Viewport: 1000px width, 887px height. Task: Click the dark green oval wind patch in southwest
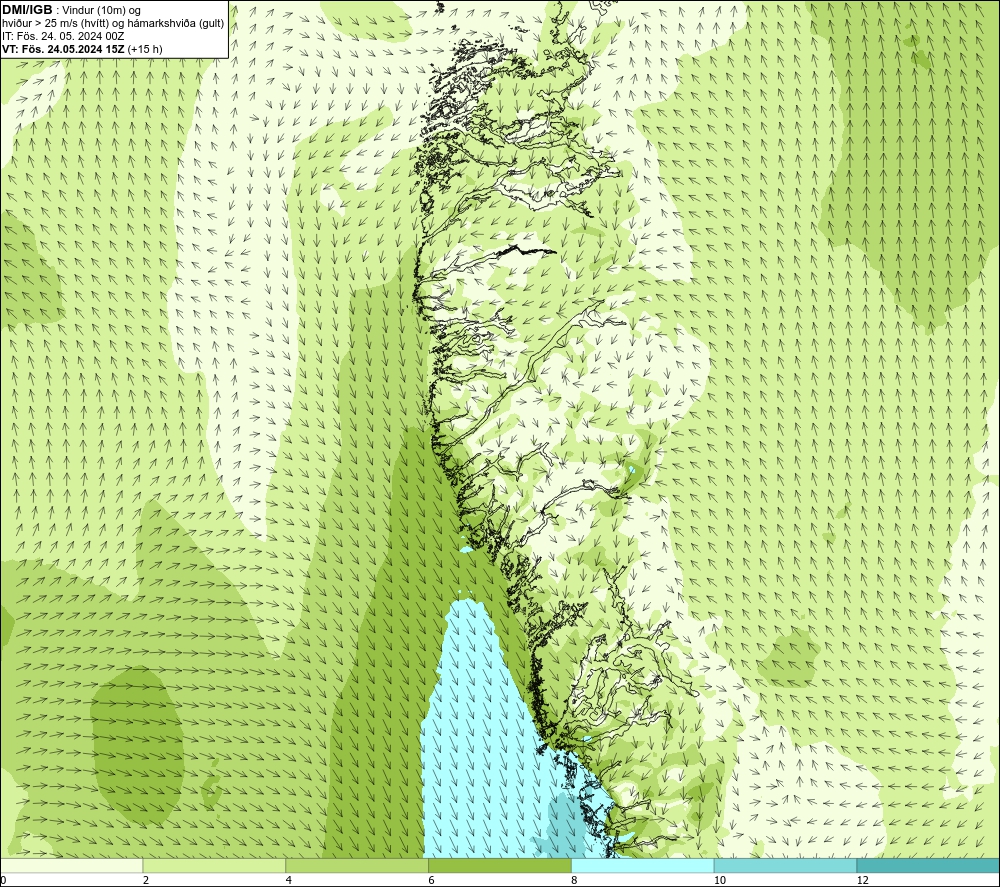pos(135,745)
